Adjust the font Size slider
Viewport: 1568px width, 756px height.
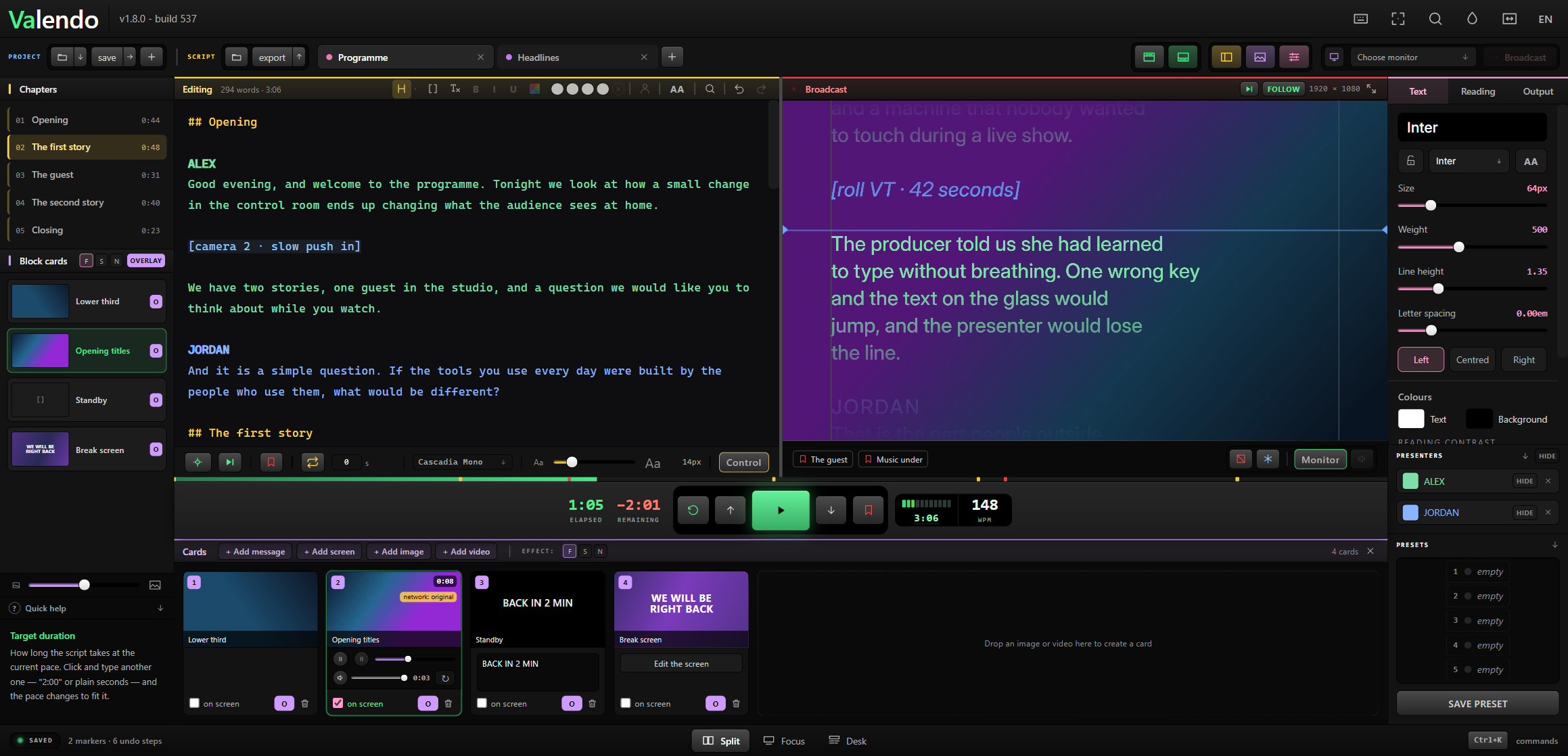(x=1473, y=205)
